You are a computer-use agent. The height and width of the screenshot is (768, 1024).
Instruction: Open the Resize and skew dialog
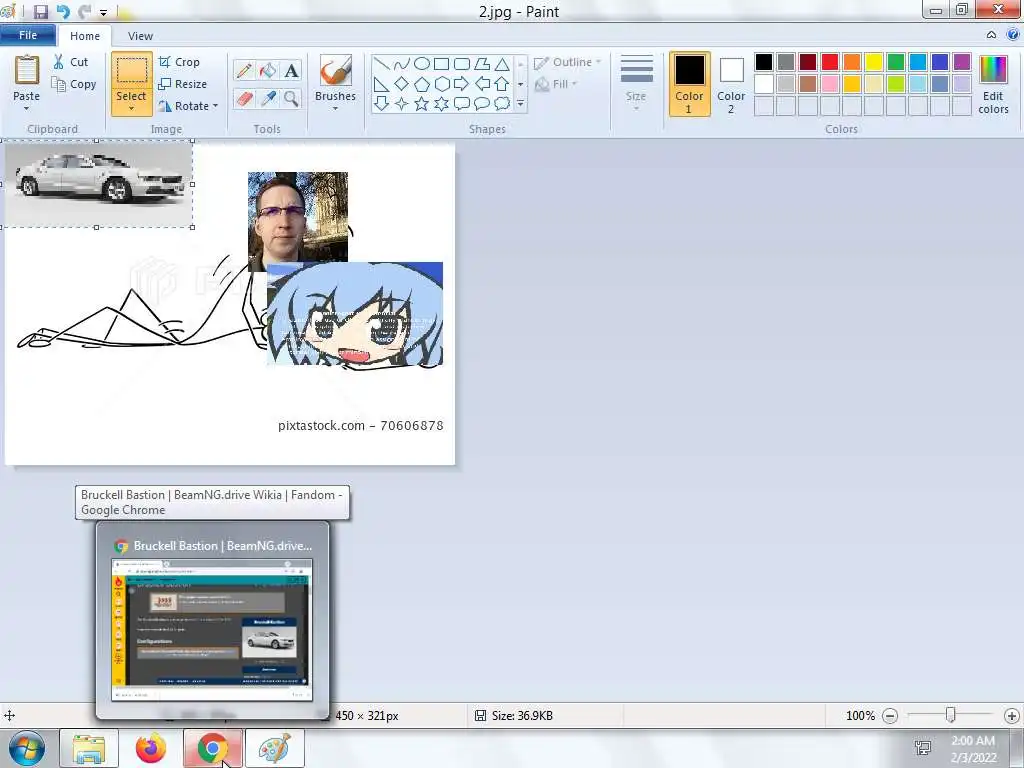(x=182, y=84)
